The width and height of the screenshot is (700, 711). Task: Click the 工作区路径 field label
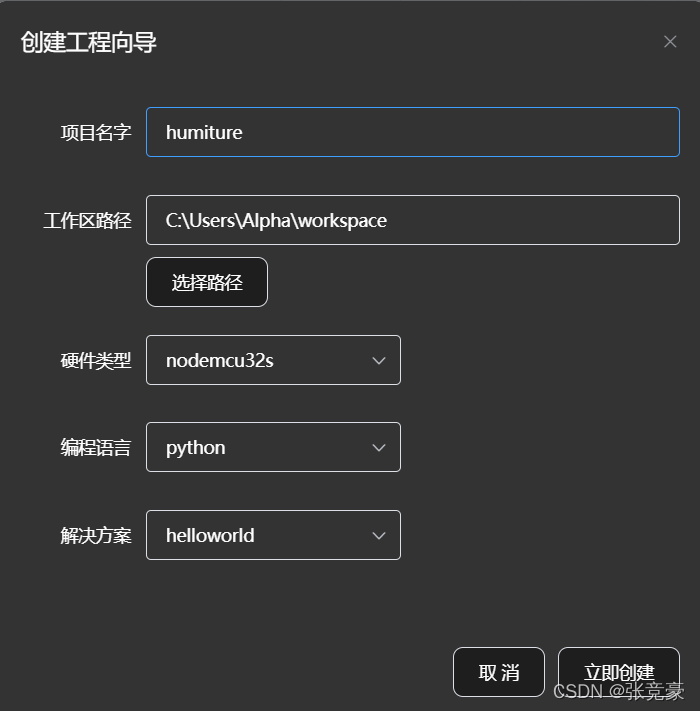click(88, 221)
